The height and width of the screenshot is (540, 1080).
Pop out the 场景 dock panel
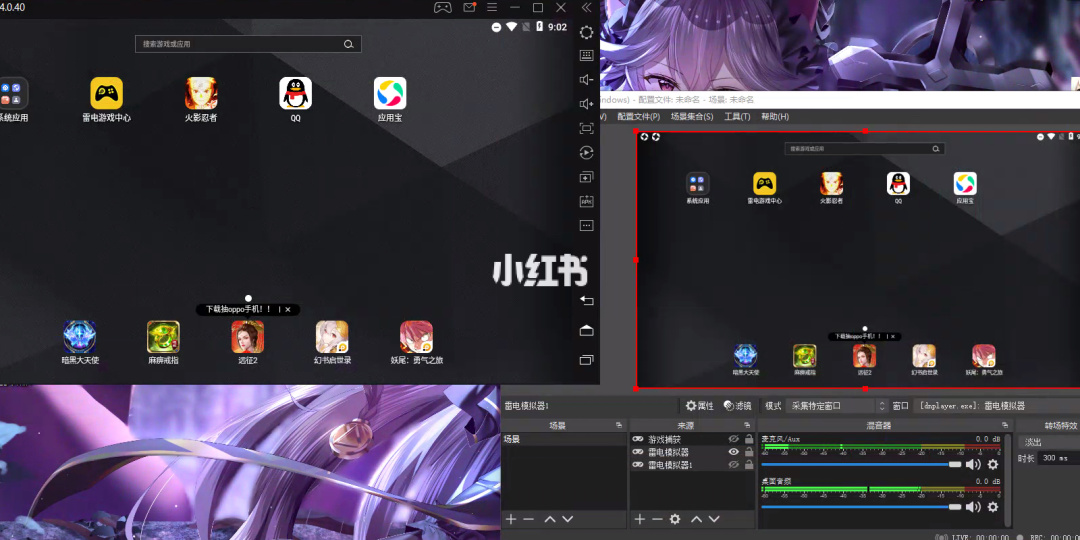point(619,426)
